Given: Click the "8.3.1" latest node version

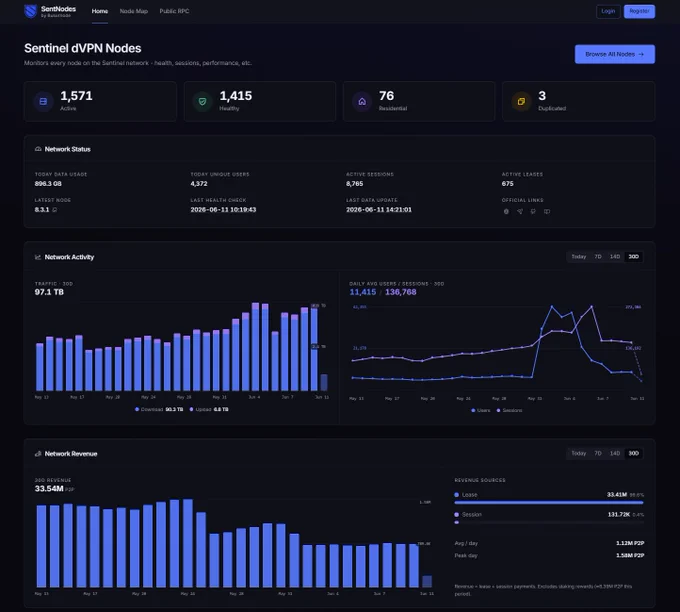Looking at the screenshot, I should pos(42,210).
